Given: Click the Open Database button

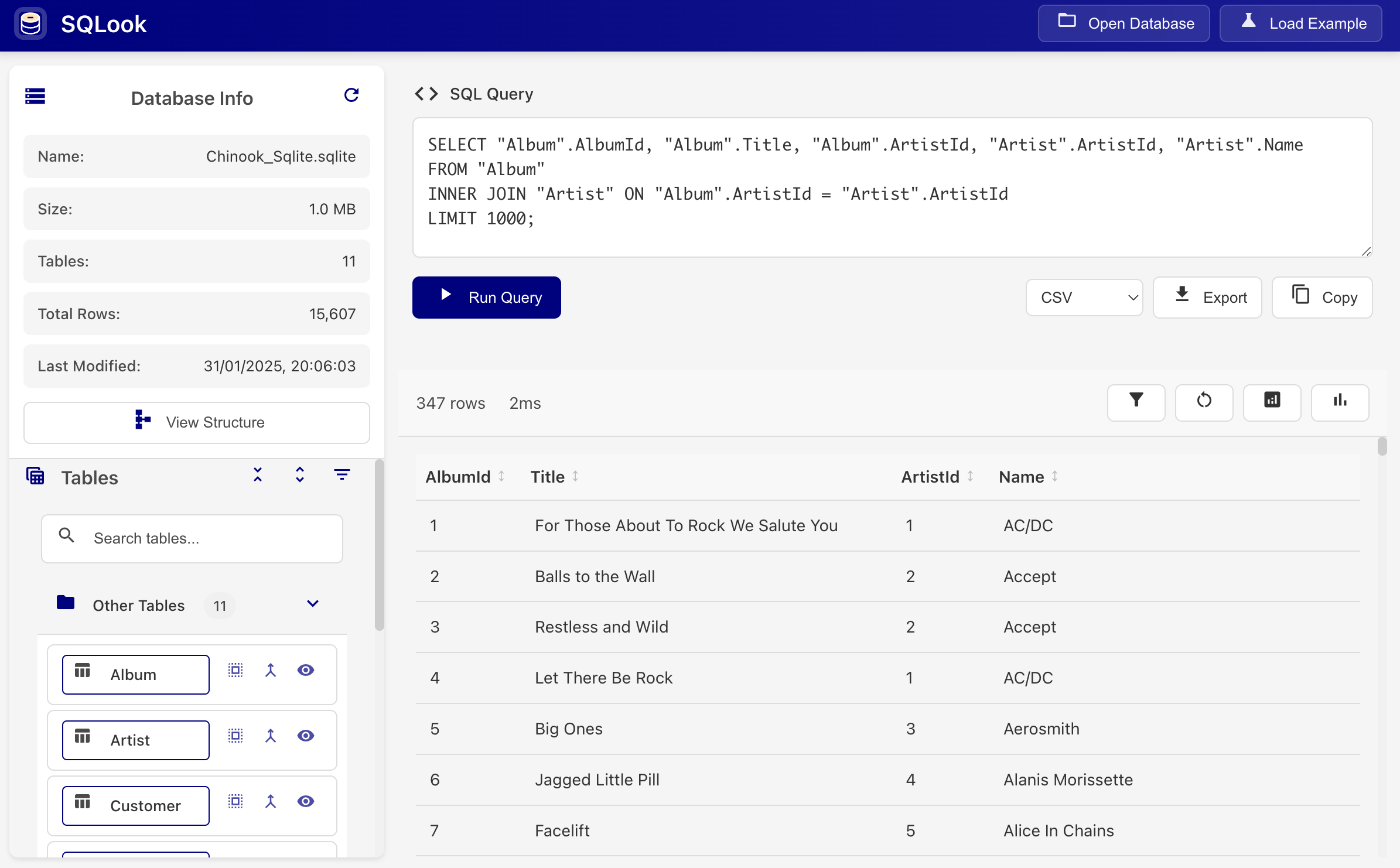Looking at the screenshot, I should click(x=1124, y=23).
